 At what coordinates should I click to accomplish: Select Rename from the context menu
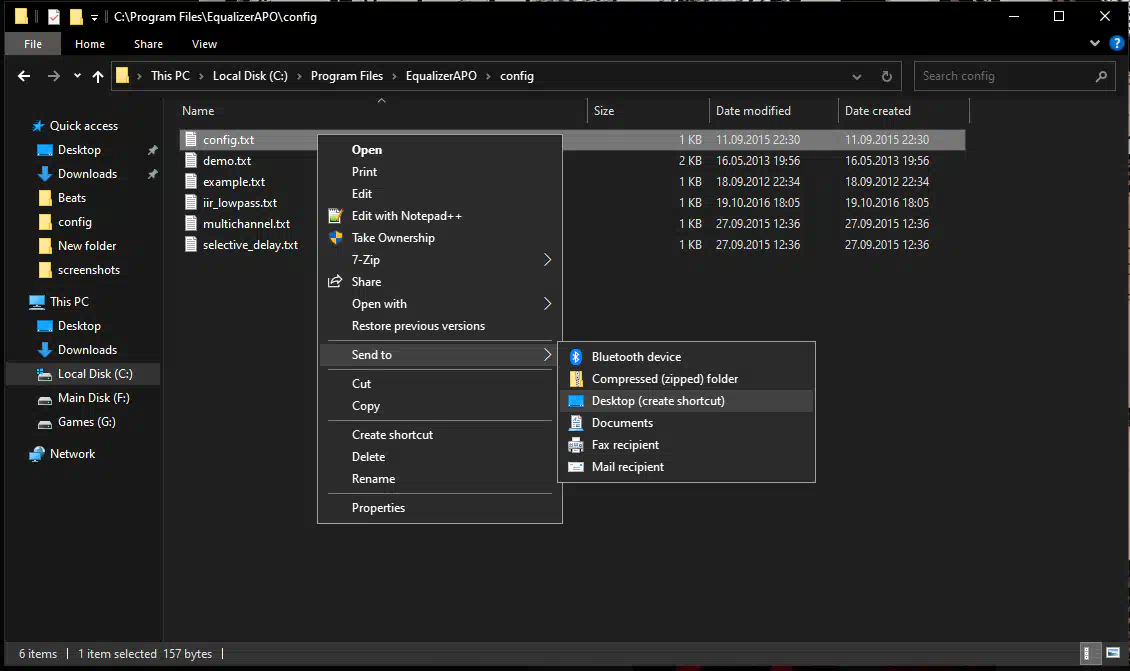click(x=440, y=479)
